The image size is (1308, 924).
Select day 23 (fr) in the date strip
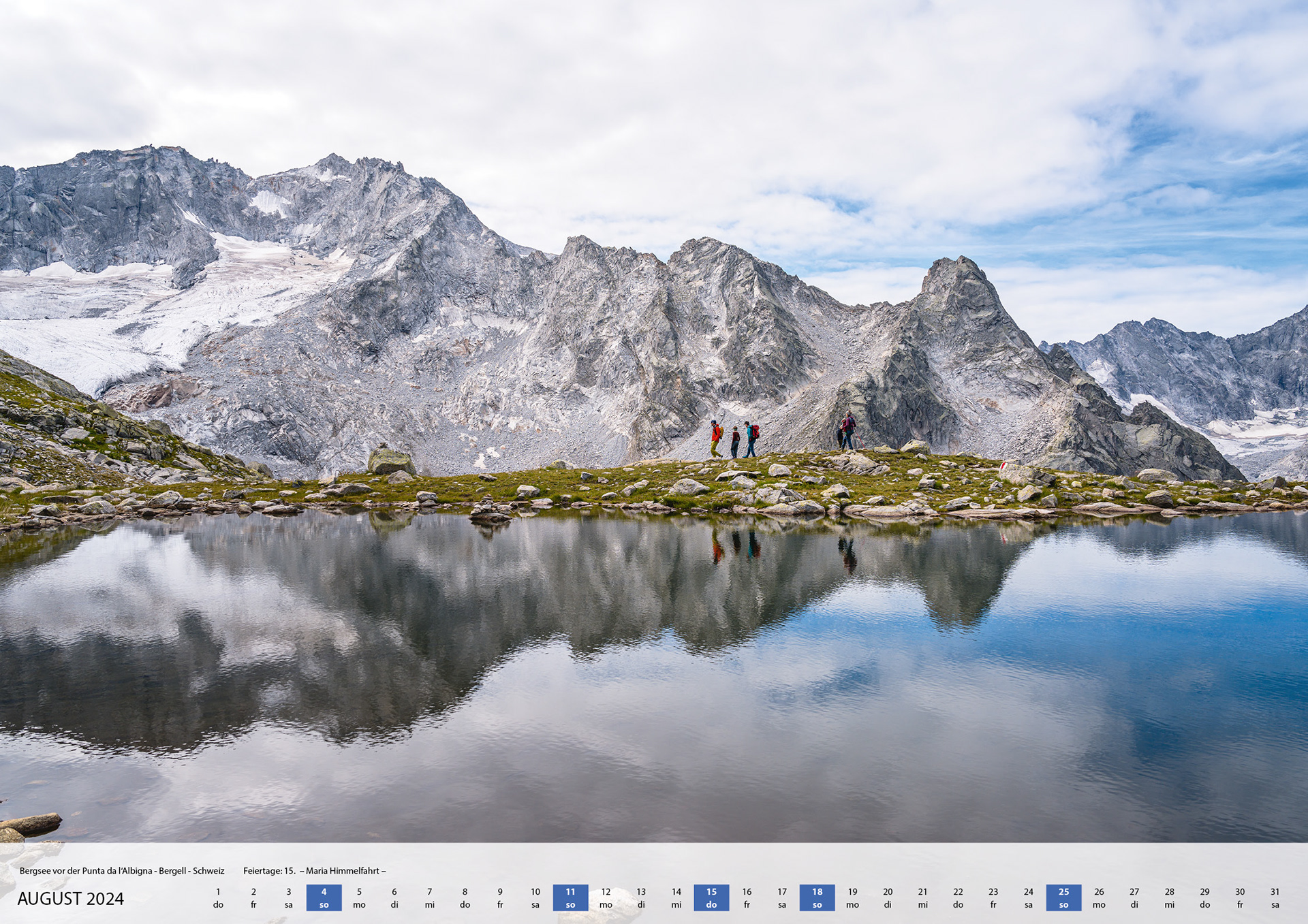pyautogui.click(x=993, y=898)
